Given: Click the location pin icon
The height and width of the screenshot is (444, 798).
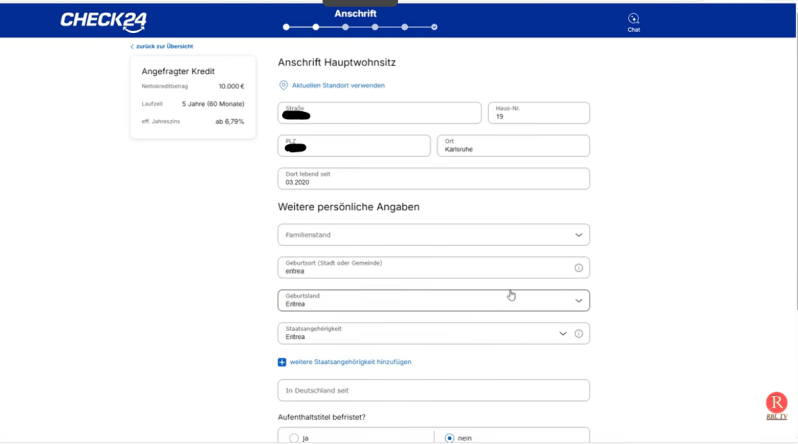Looking at the screenshot, I should tap(283, 85).
